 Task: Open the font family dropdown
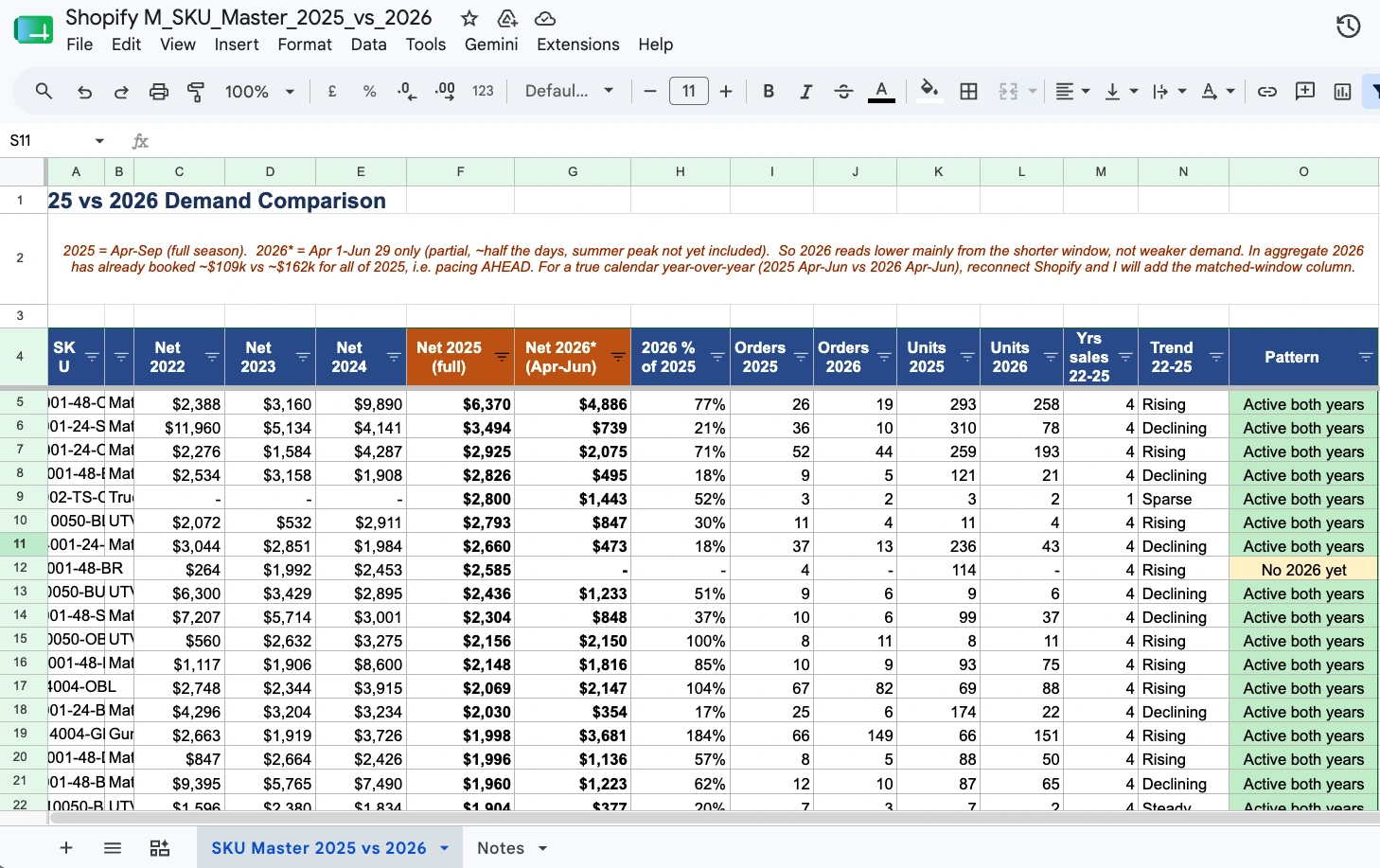click(x=569, y=92)
